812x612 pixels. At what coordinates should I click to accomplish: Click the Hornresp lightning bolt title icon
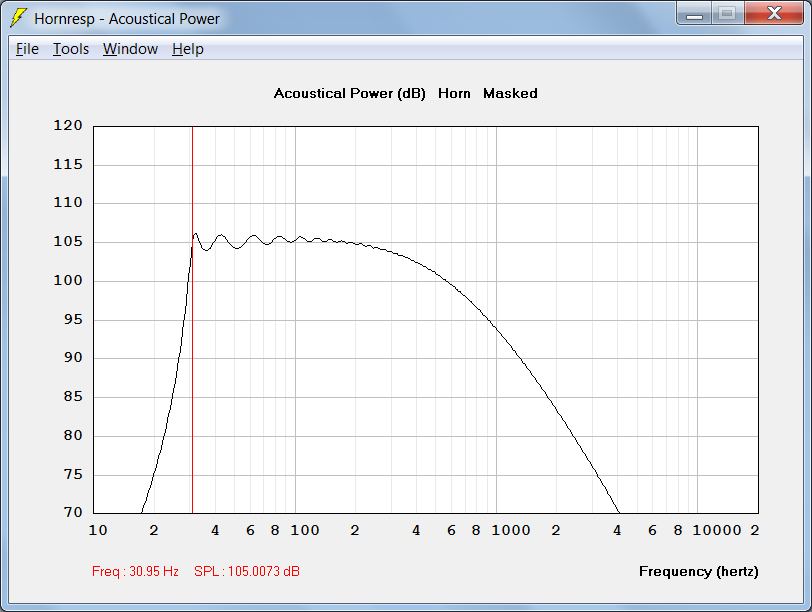[19, 17]
